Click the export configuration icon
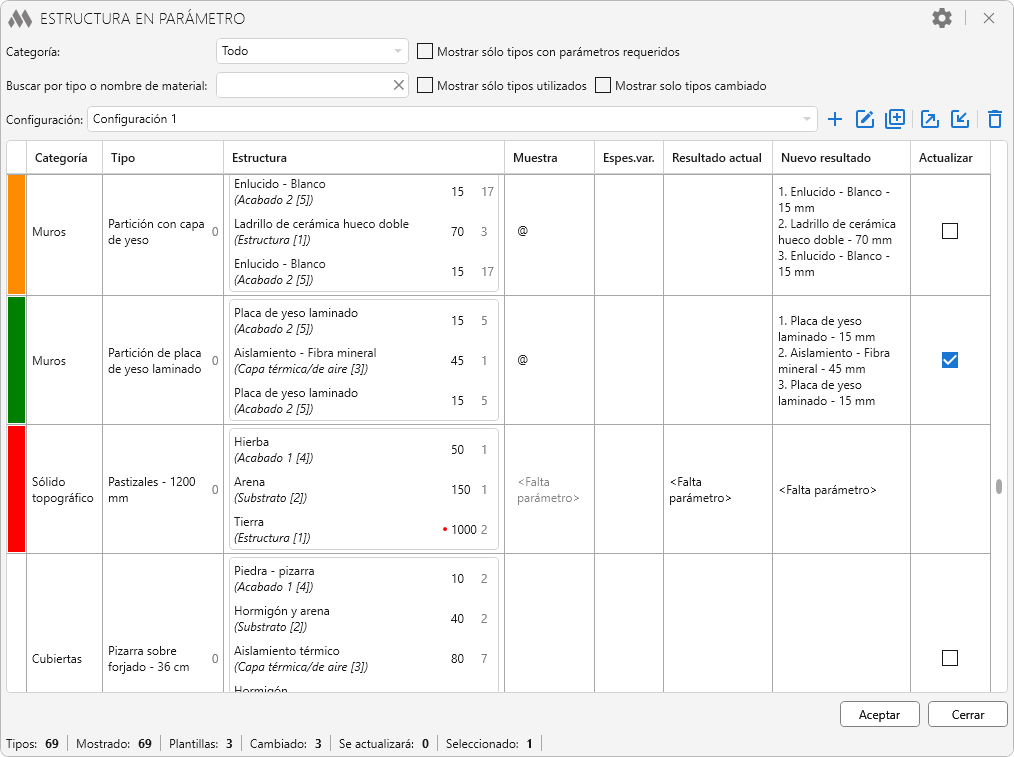 click(930, 119)
